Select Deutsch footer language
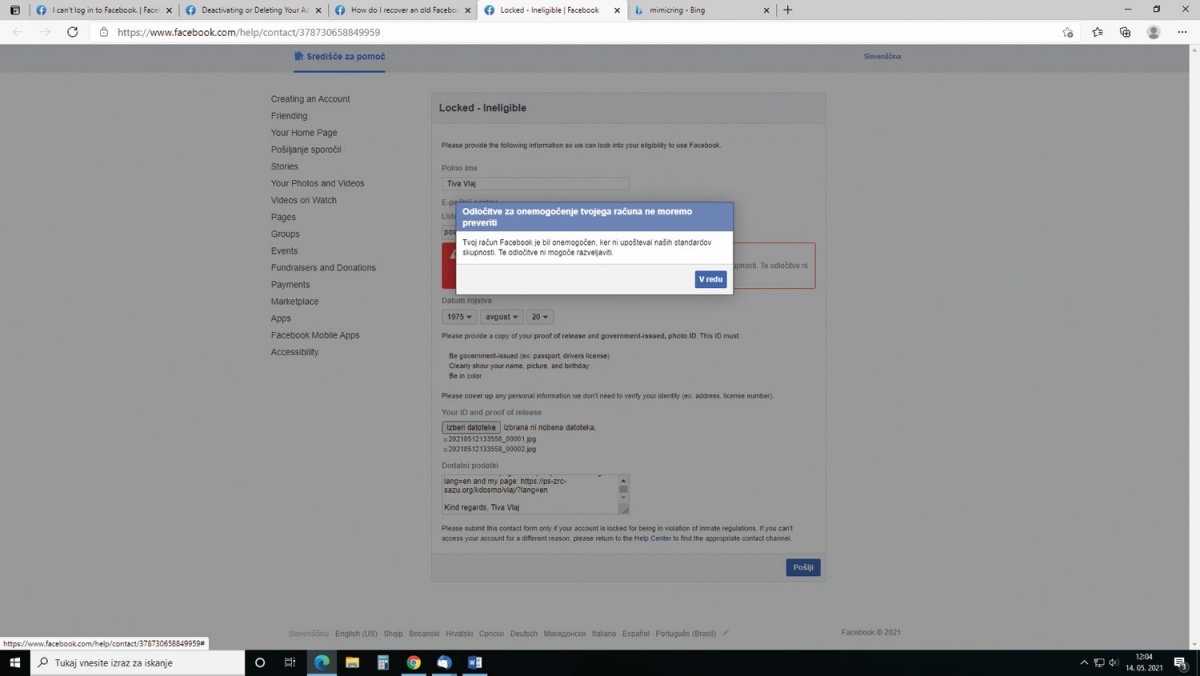This screenshot has height=676, width=1200. pyautogui.click(x=524, y=633)
